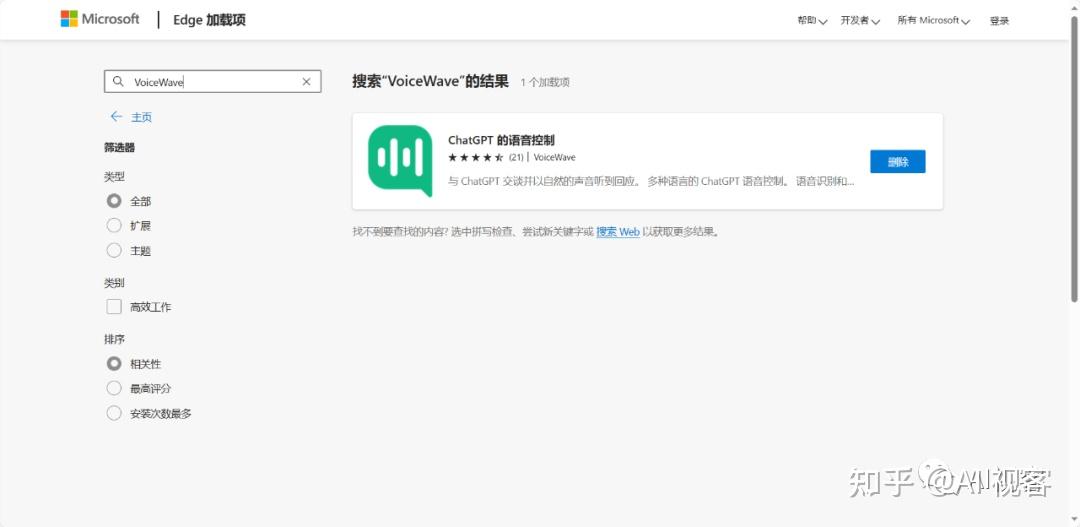Select the 扩展 type radio button
The width and height of the screenshot is (1080, 527).
click(114, 225)
